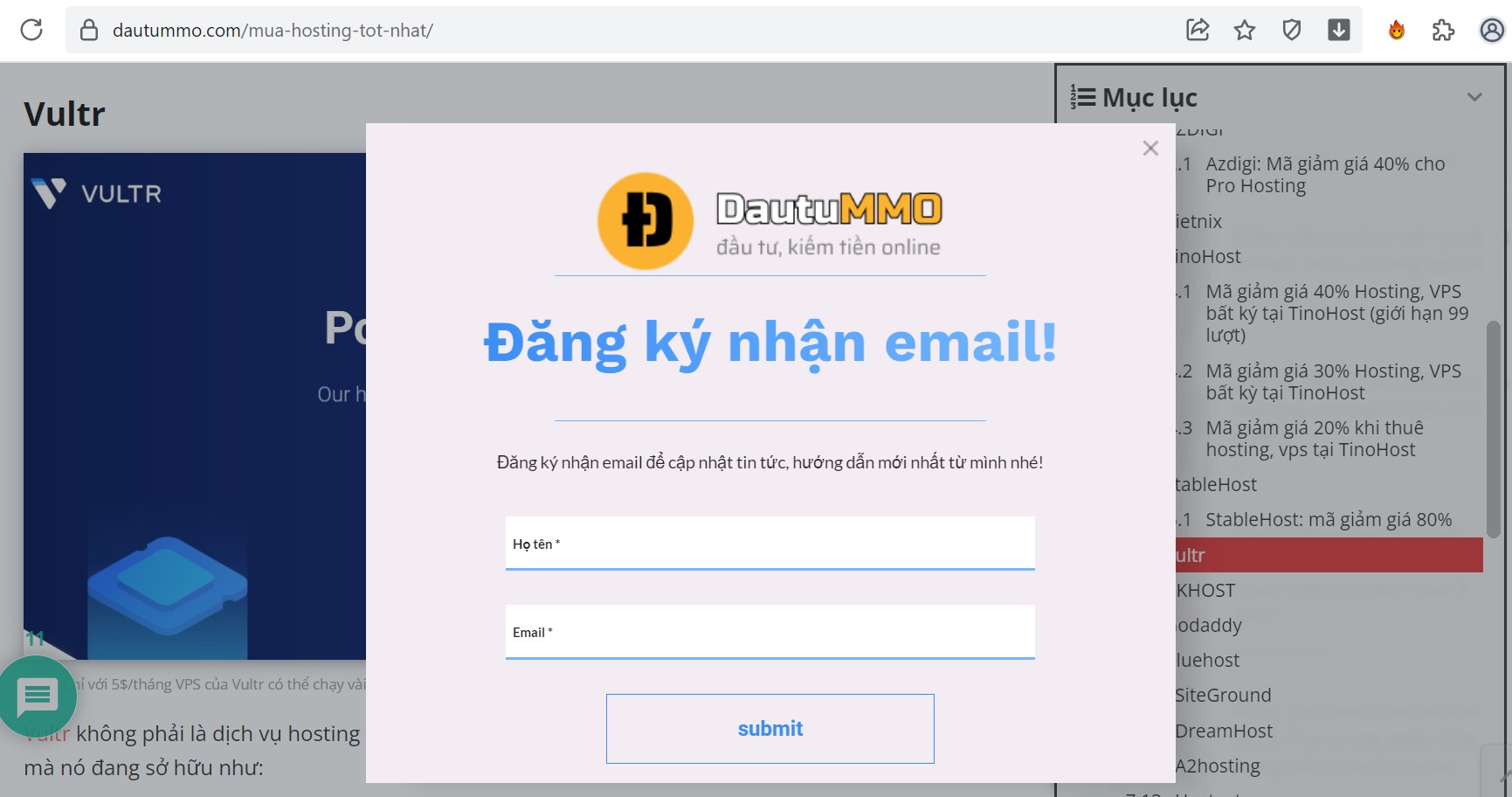
Task: Click the Đăng ký nhận email! heading
Action: click(x=770, y=342)
